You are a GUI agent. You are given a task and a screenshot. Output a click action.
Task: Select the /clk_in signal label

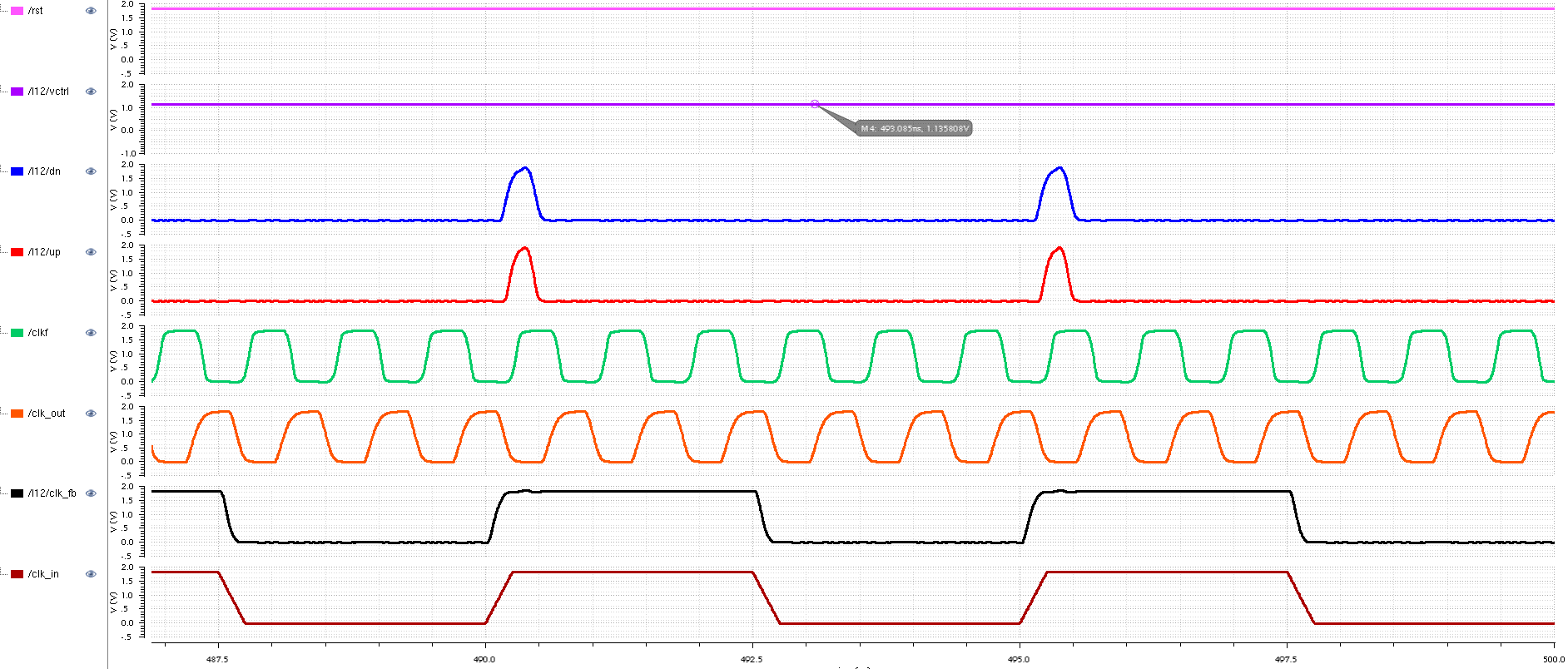click(43, 574)
